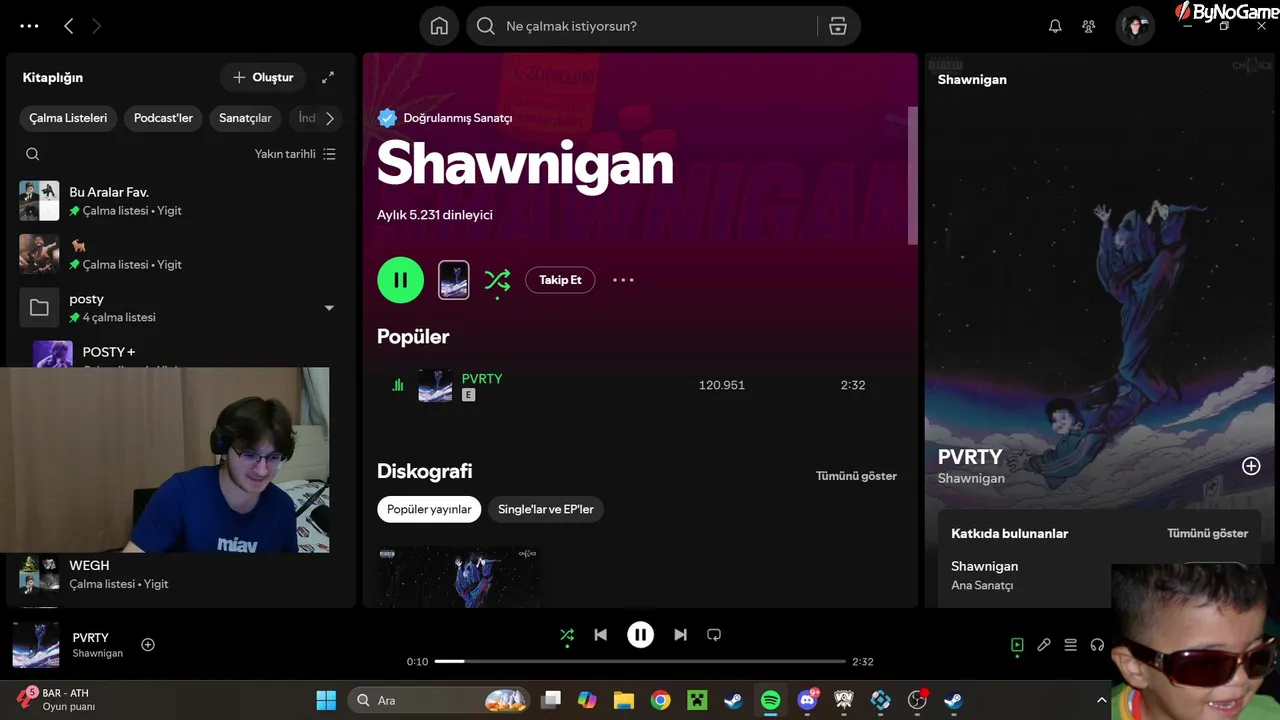Viewport: 1280px width, 720px height.
Task: Filter library by Çalma Listeleri
Action: [x=68, y=118]
